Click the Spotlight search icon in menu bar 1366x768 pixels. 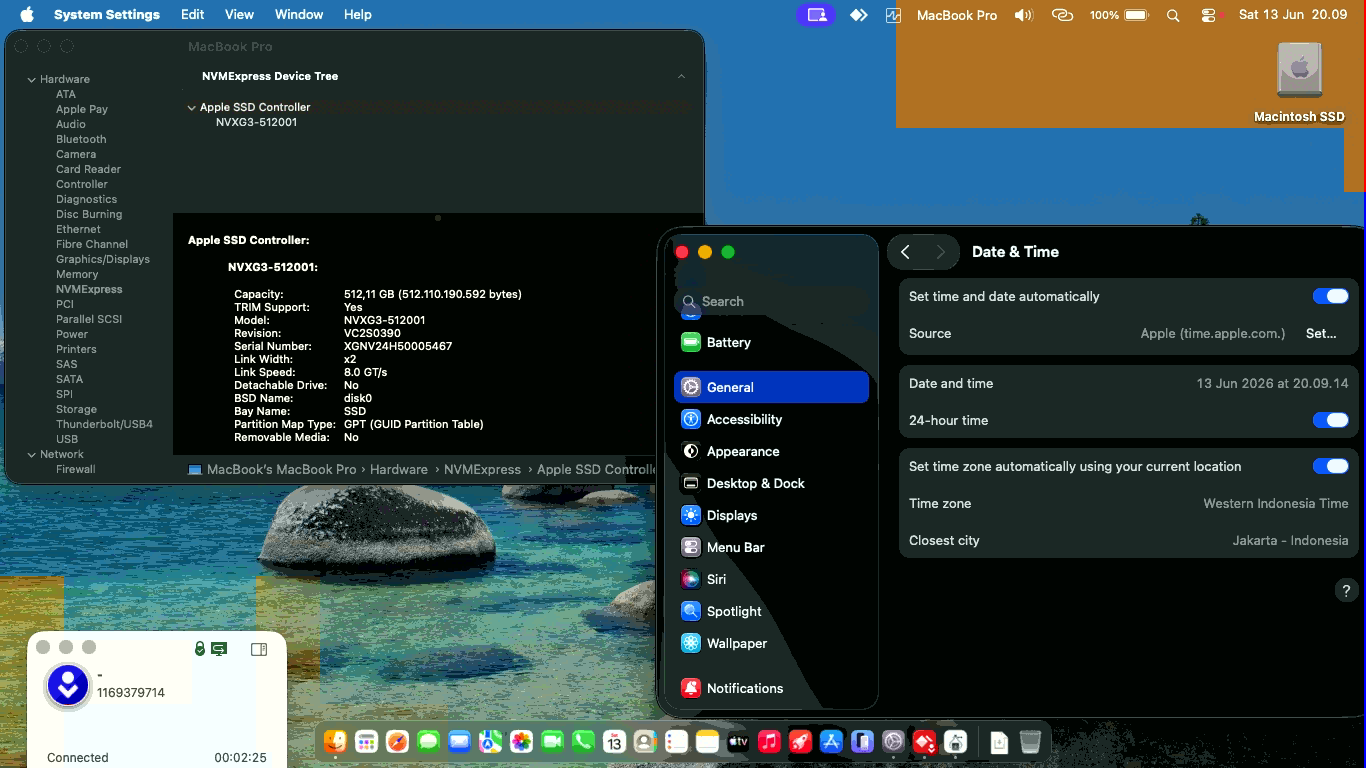[x=1173, y=15]
